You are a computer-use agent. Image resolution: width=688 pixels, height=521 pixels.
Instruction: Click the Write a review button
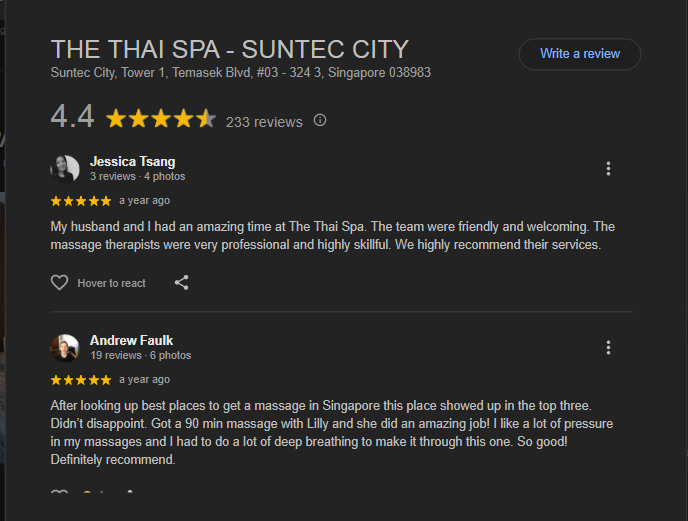click(x=579, y=54)
